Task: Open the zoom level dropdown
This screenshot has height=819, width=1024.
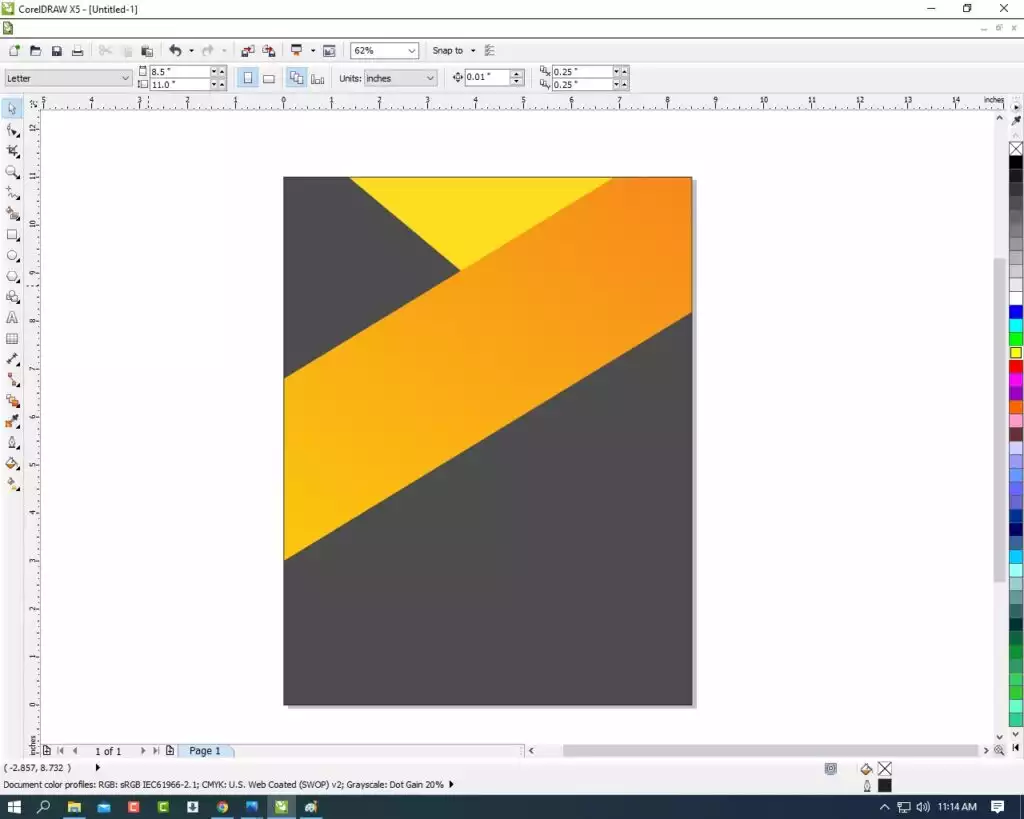Action: click(x=411, y=51)
